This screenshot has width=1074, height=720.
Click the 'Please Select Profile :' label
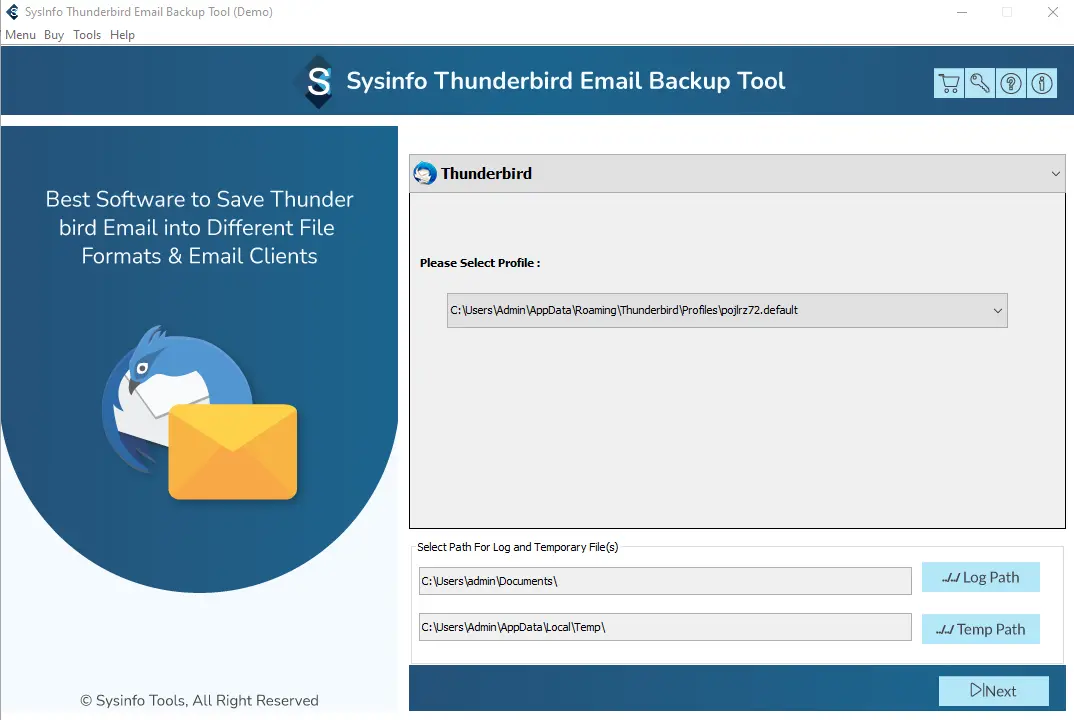480,263
